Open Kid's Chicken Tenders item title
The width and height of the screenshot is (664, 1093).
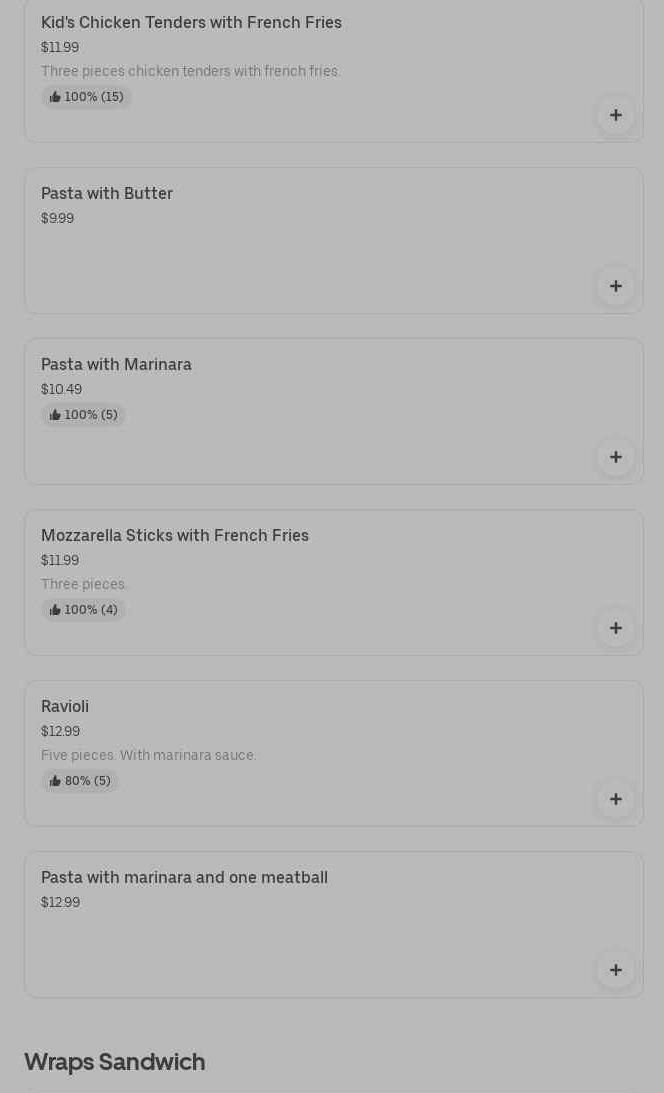pyautogui.click(x=191, y=22)
